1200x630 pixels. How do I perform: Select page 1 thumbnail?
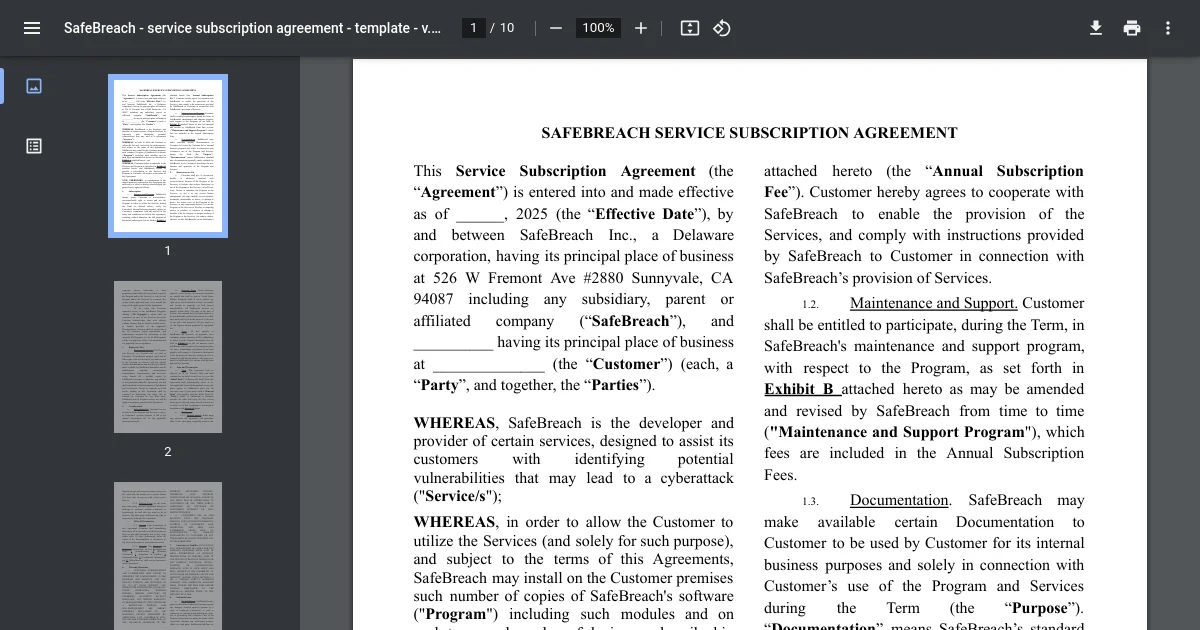pyautogui.click(x=168, y=156)
